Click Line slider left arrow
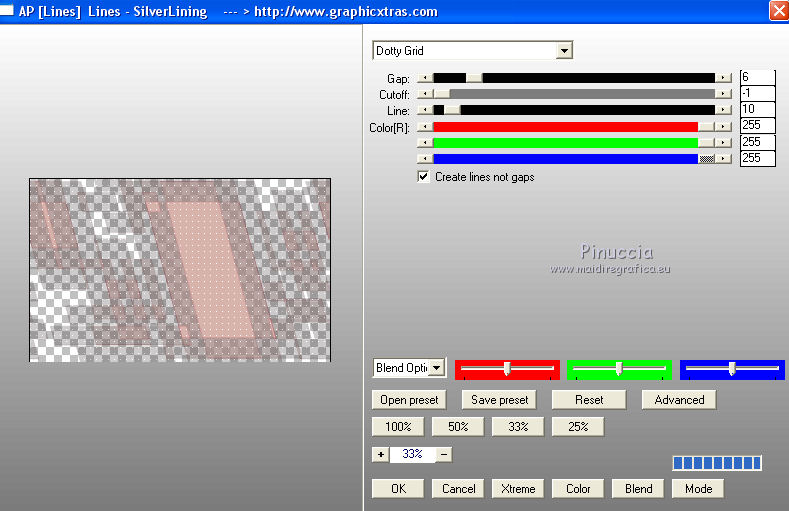 tap(425, 110)
